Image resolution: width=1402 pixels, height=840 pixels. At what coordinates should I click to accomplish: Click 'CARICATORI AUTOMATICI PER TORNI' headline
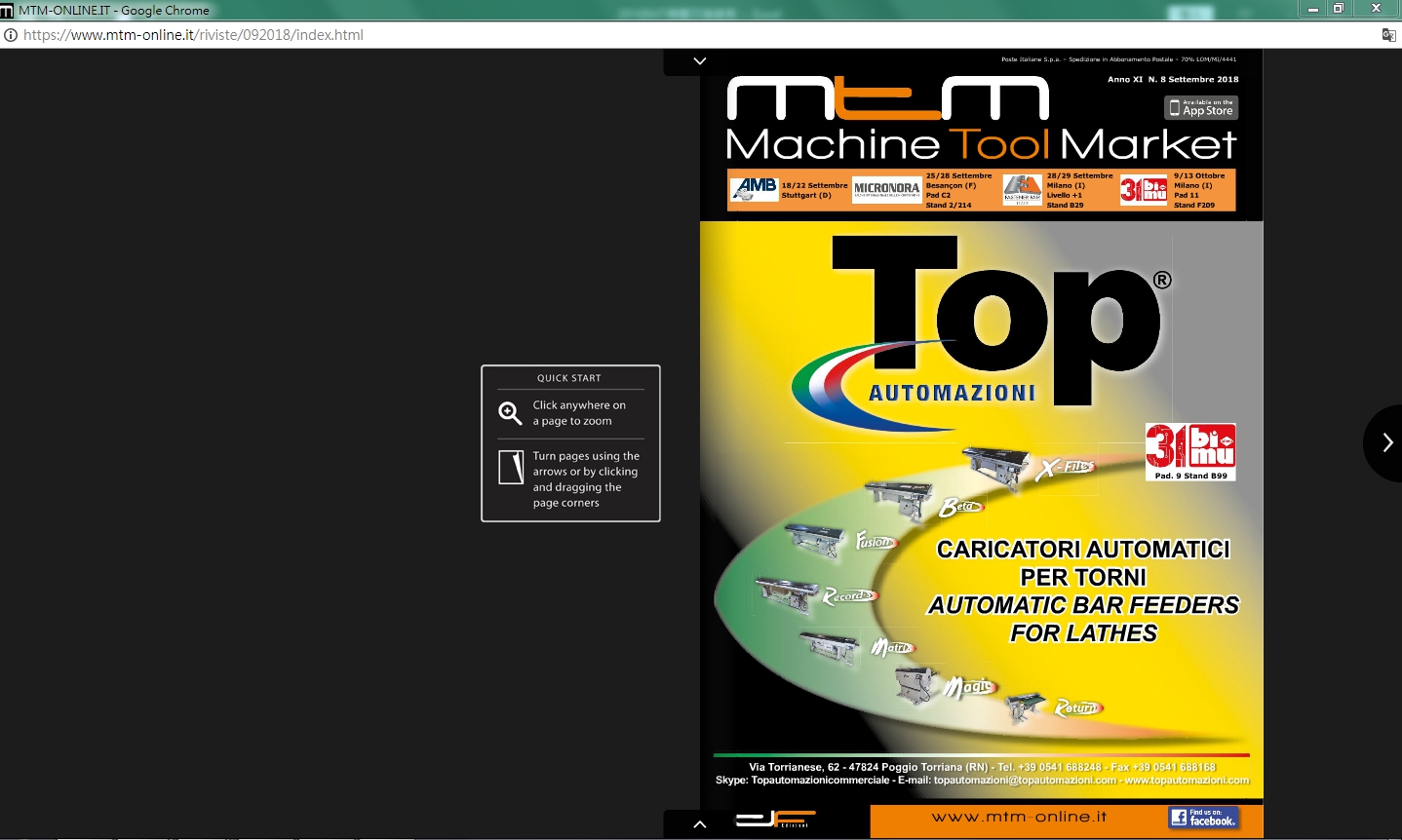pyautogui.click(x=1083, y=563)
